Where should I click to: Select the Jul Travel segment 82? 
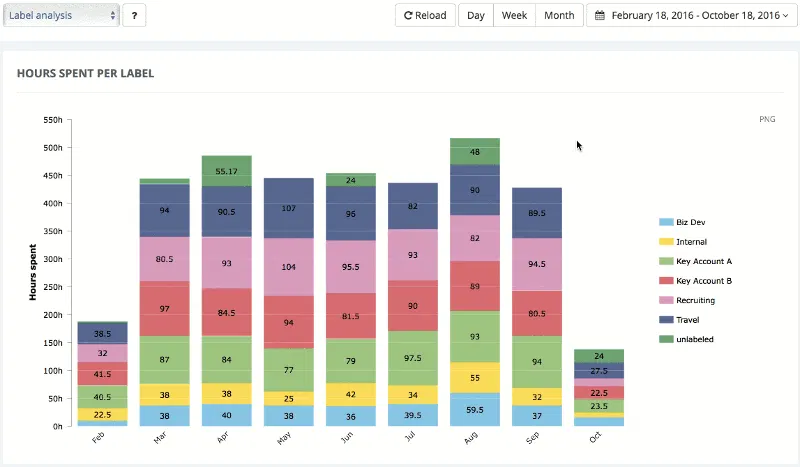[x=413, y=206]
